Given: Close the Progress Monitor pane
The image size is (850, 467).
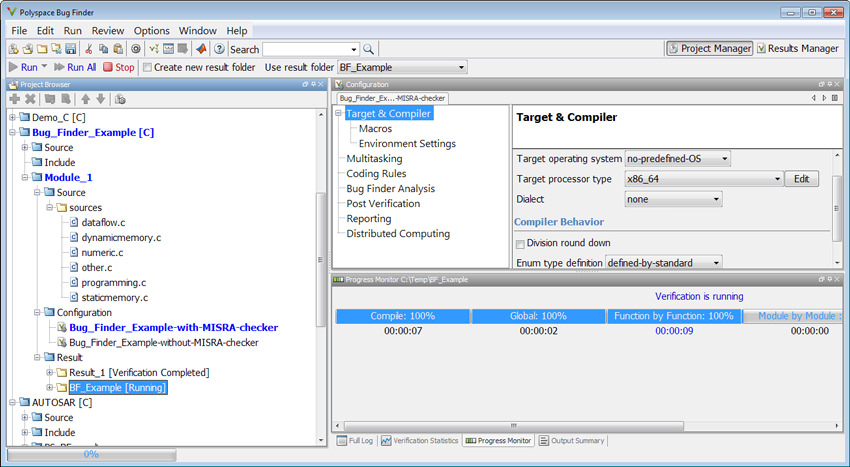Looking at the screenshot, I should [x=837, y=280].
